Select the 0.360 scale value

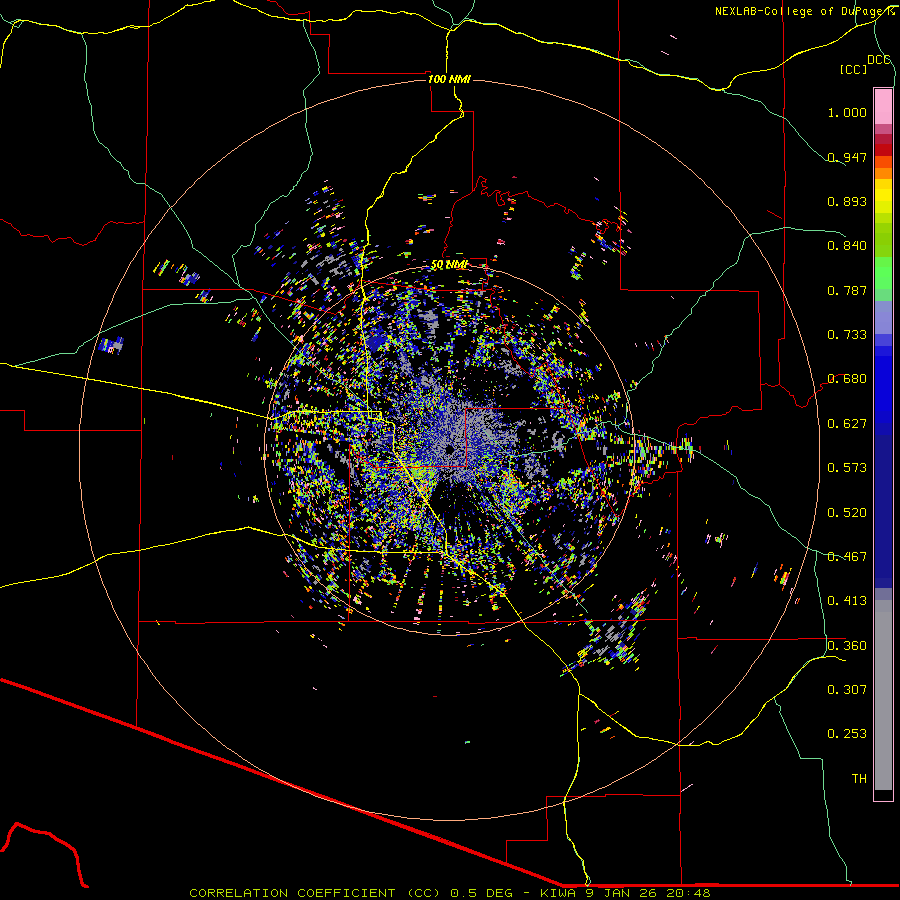coord(847,646)
